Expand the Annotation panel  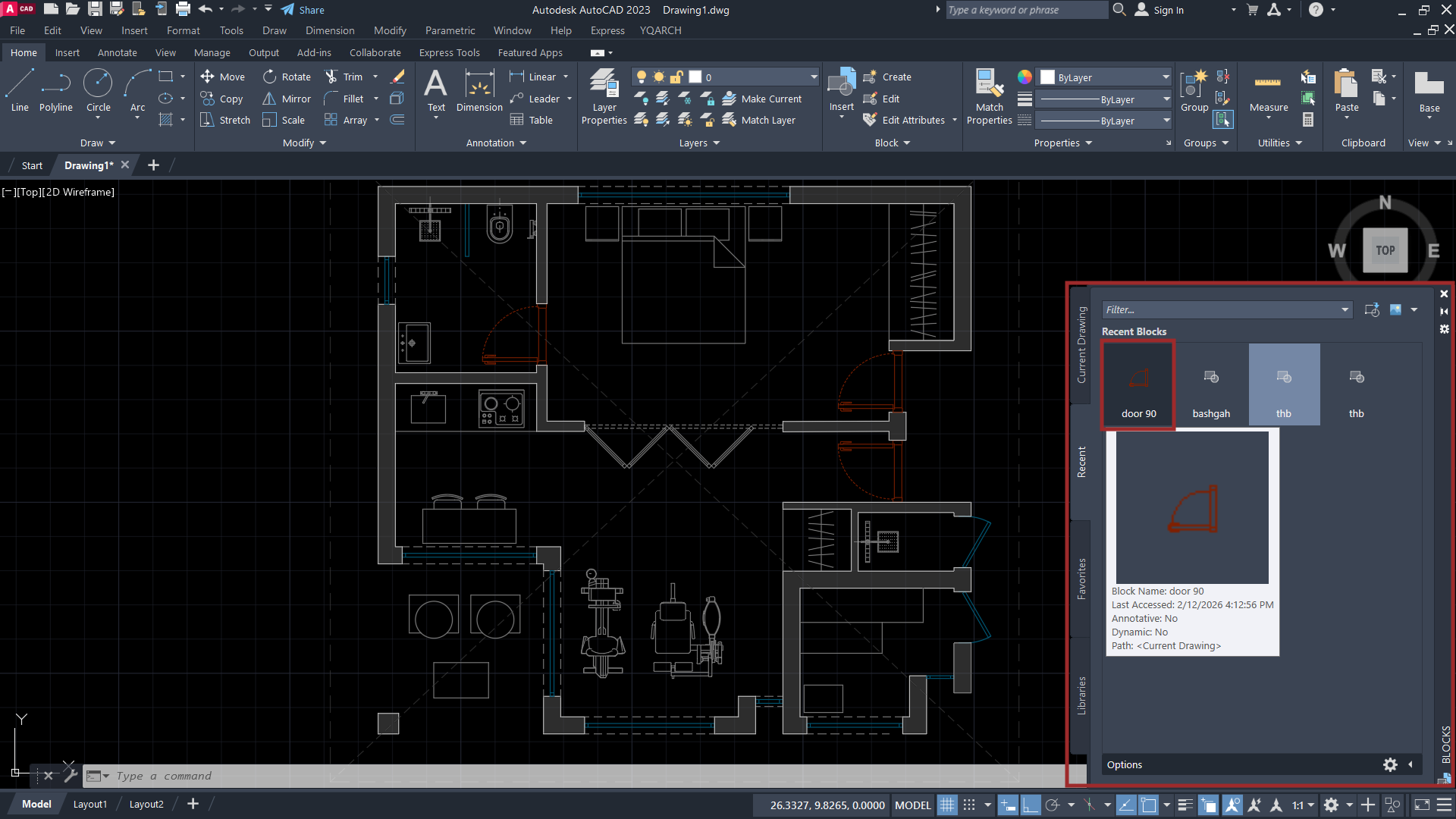(x=496, y=143)
